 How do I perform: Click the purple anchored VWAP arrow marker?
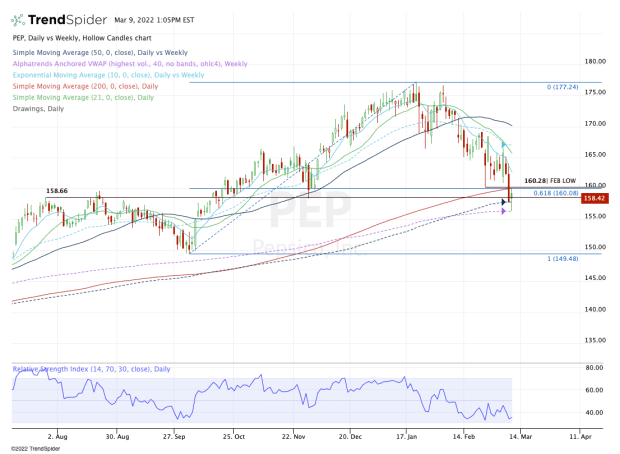[x=503, y=211]
